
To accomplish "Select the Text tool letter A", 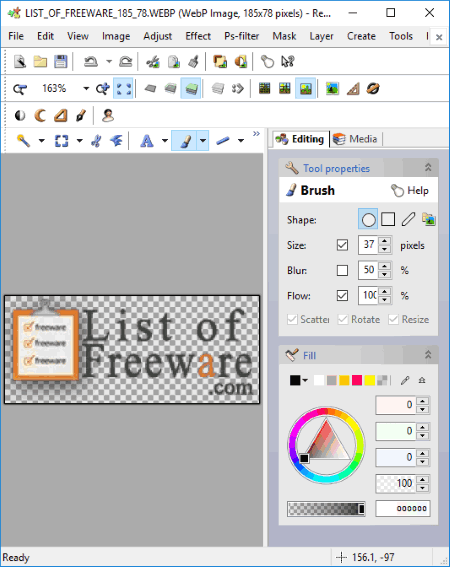I will [147, 141].
